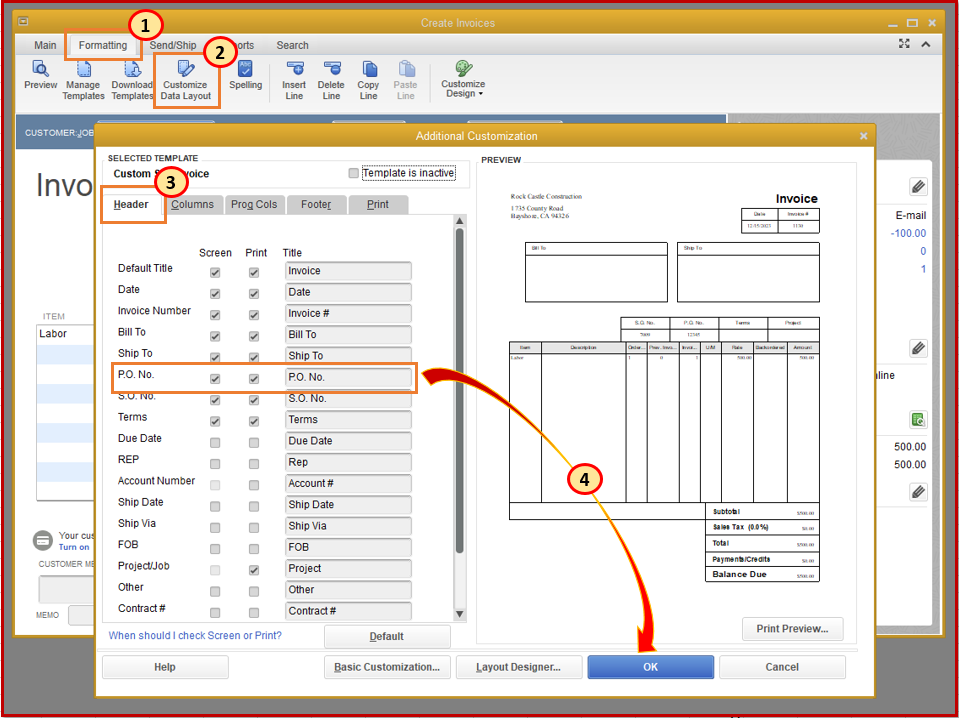Image resolution: width=959 pixels, height=718 pixels.
Task: Open the Footer tab
Action: pyautogui.click(x=316, y=204)
